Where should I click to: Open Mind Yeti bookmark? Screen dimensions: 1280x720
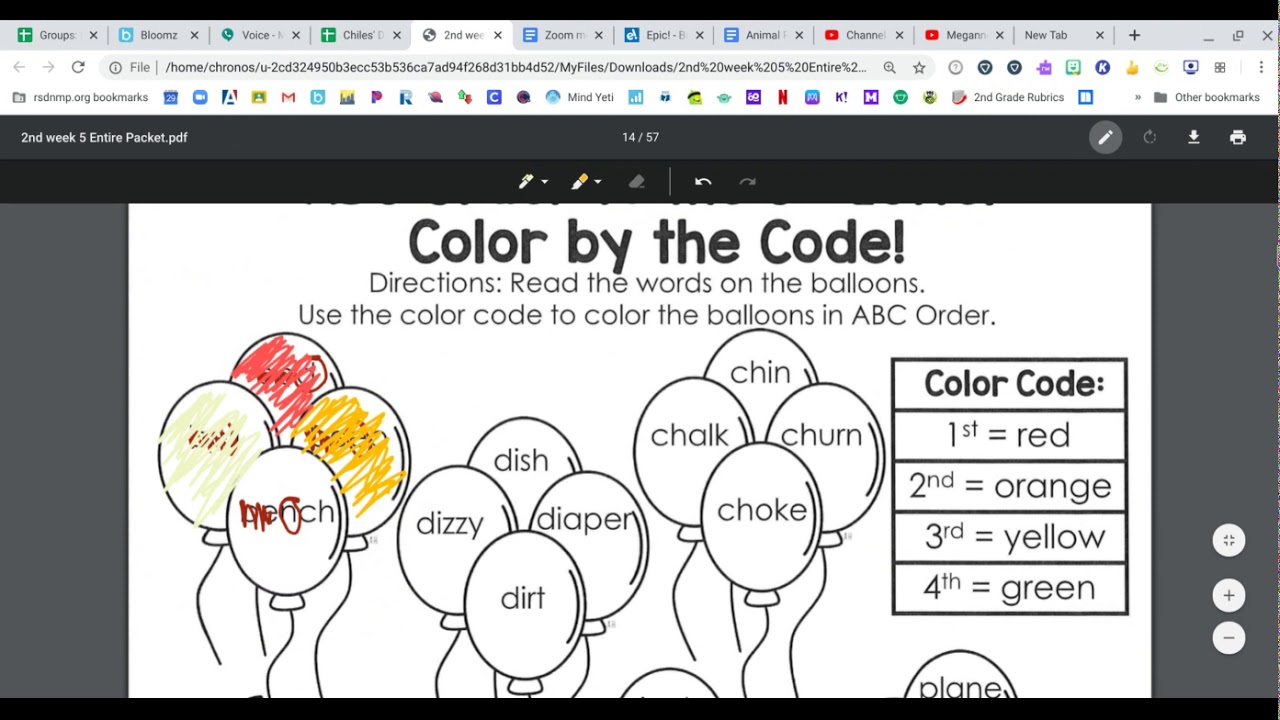click(580, 97)
